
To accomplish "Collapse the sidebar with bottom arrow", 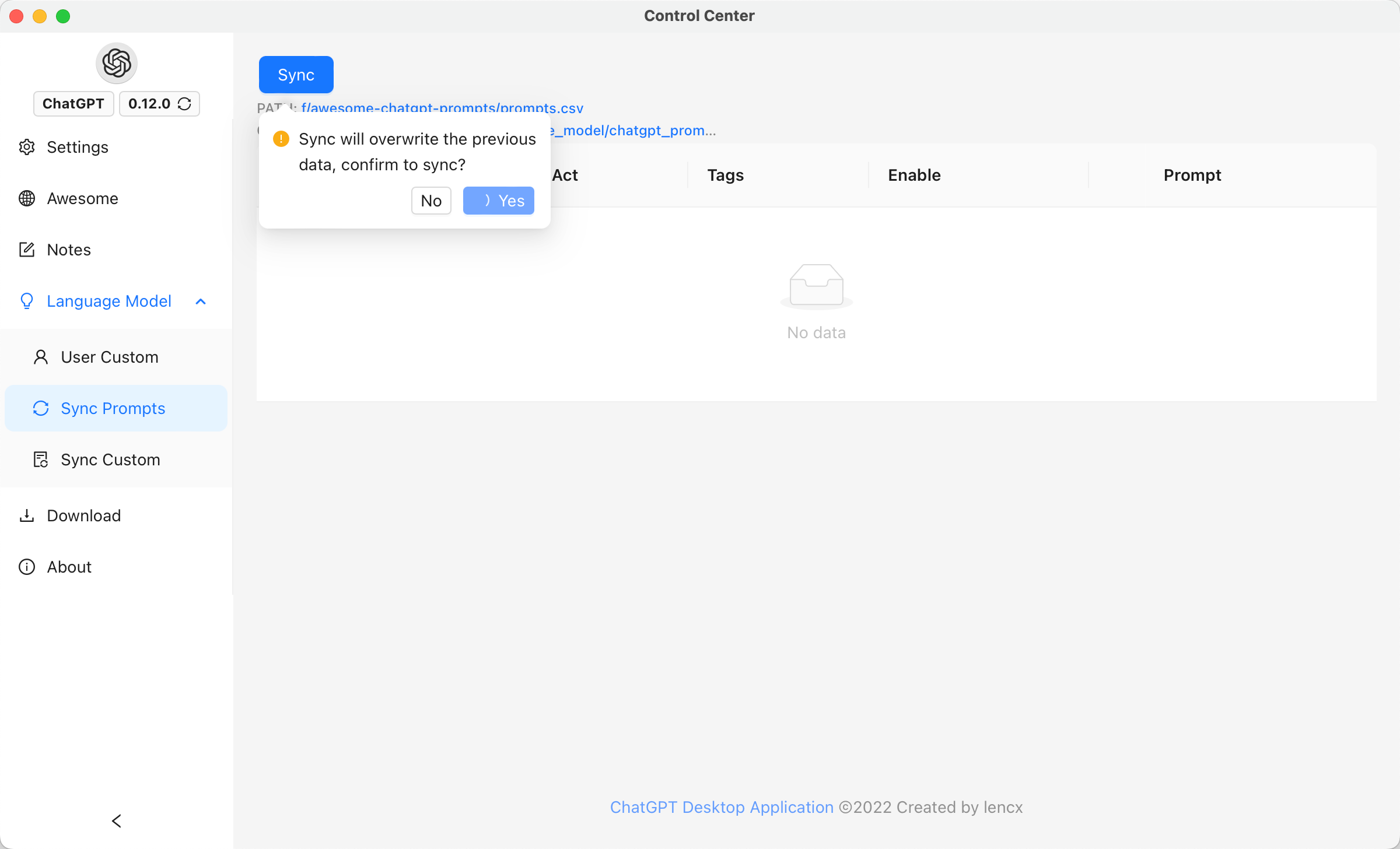I will coord(116,821).
